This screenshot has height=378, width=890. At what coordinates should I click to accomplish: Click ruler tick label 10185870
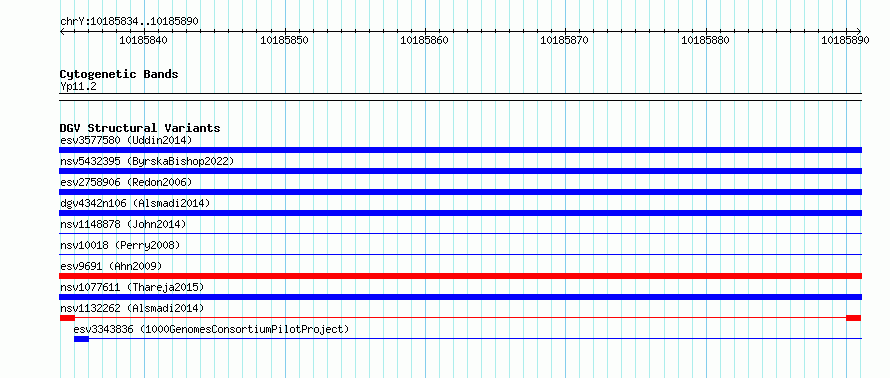tap(565, 40)
